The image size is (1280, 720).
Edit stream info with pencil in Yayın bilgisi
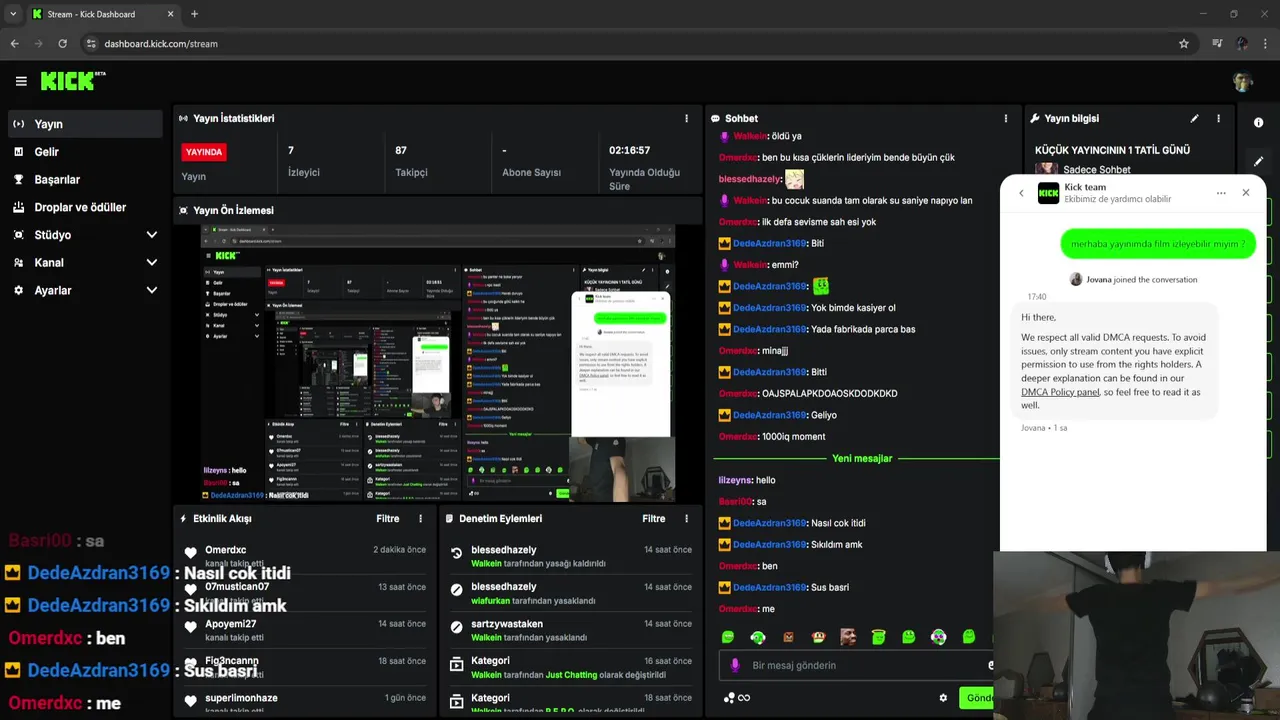coord(1194,118)
